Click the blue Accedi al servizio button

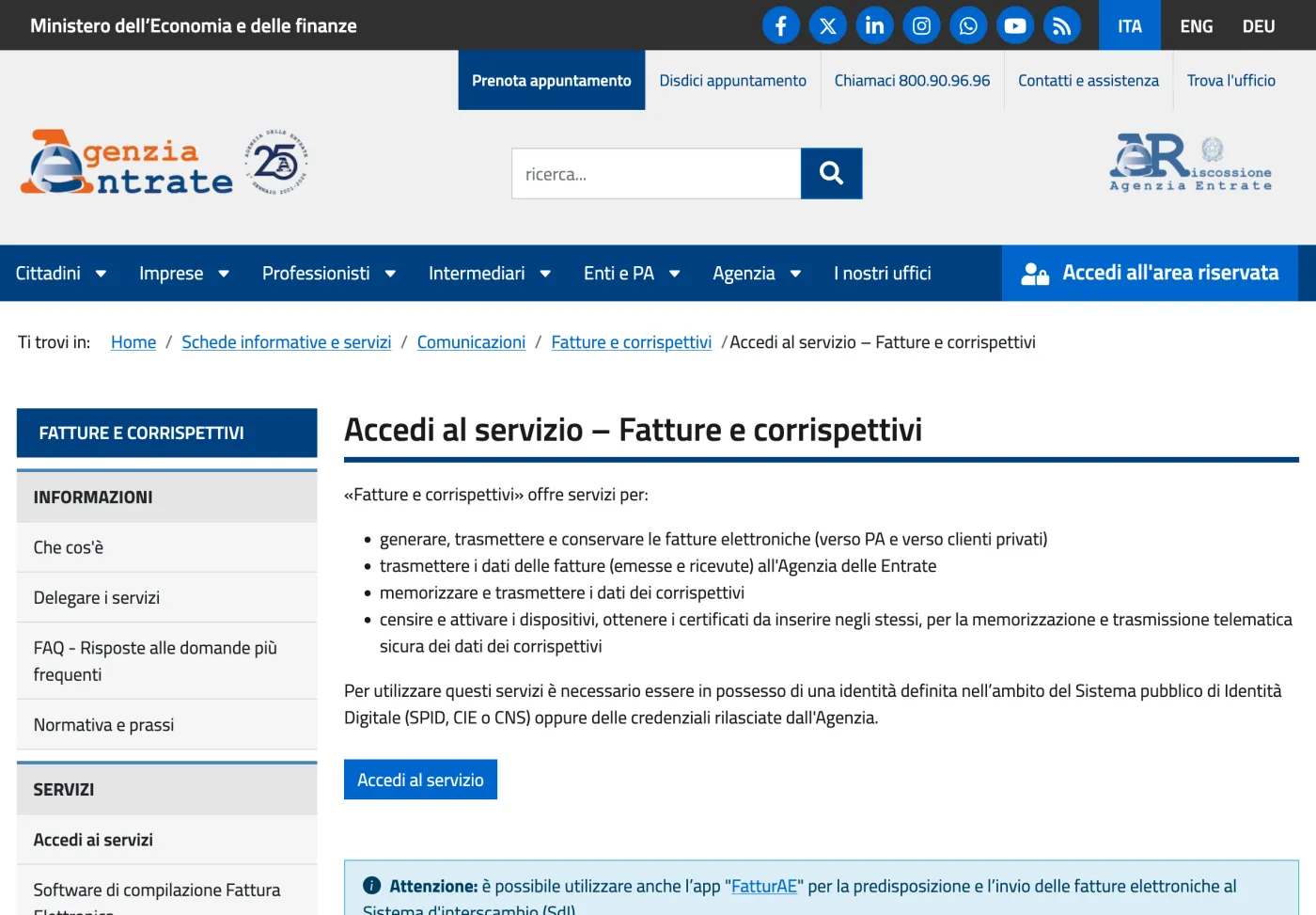click(420, 780)
